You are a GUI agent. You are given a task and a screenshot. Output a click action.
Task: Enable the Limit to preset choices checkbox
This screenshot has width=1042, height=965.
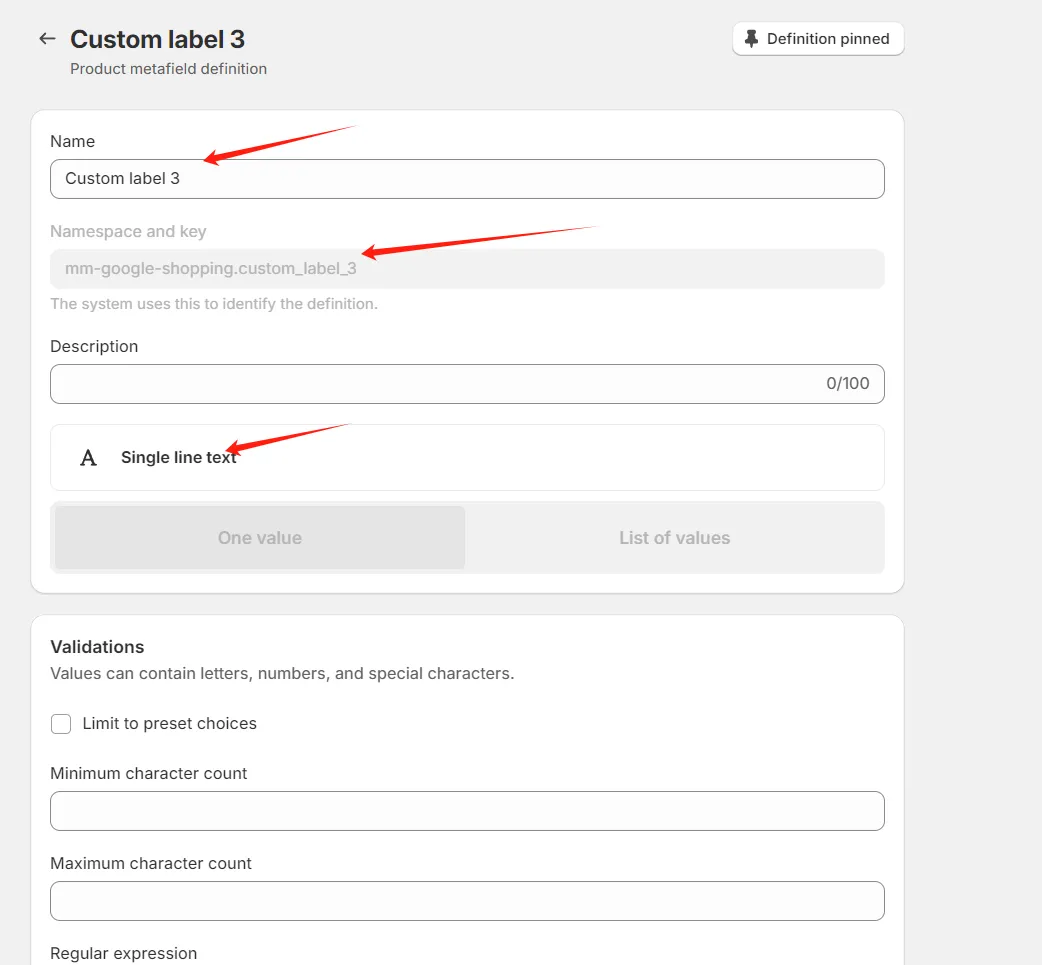coord(61,724)
